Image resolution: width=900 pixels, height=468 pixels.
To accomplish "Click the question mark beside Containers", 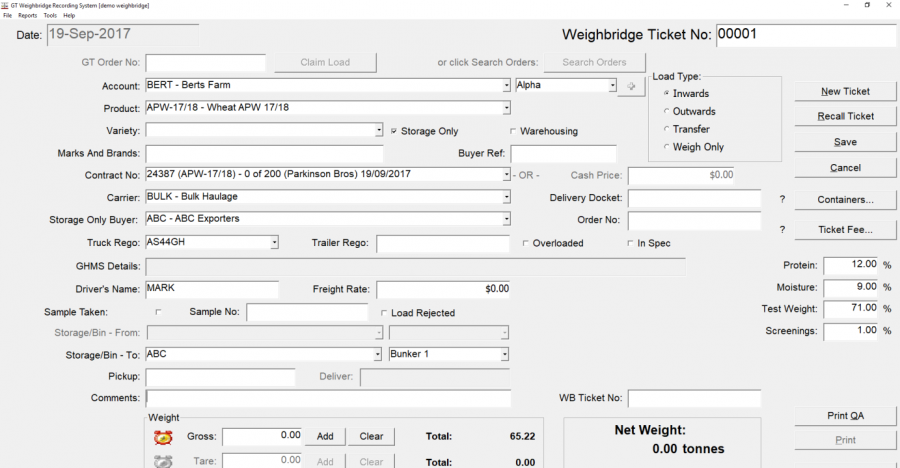I will pos(782,200).
